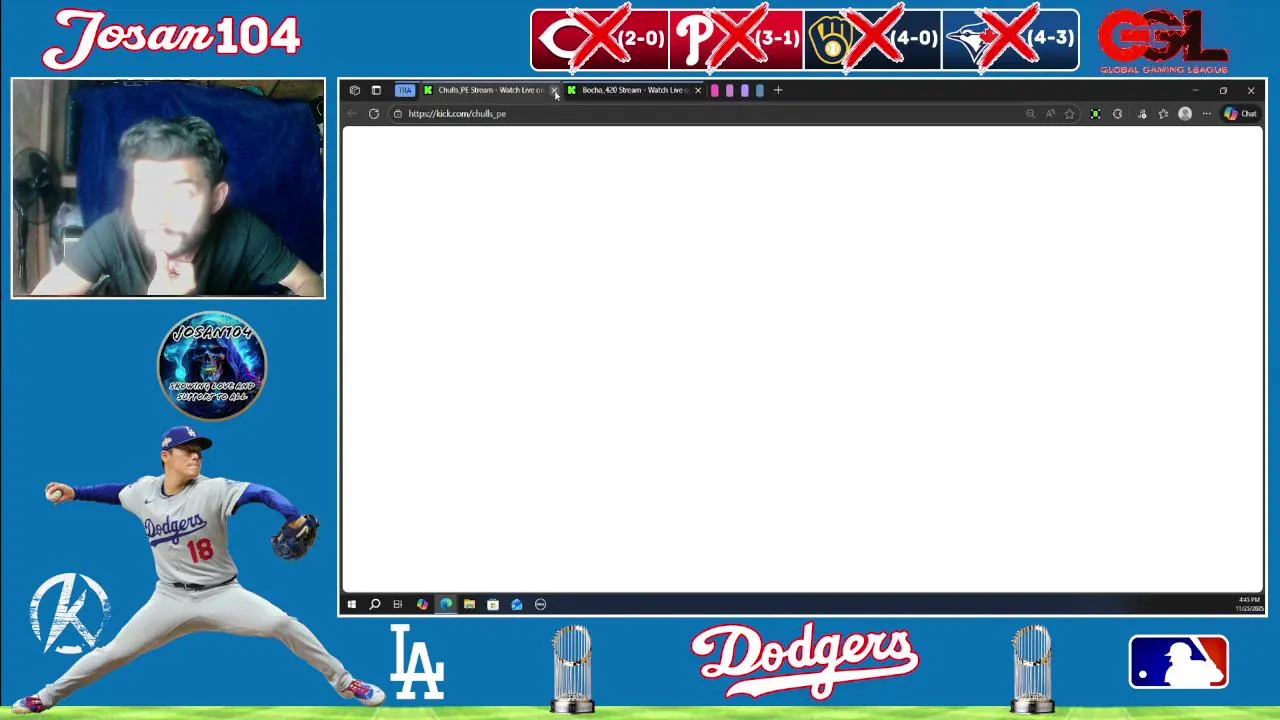Close the Bocha_420 Stream tab
This screenshot has height=720, width=1280.
[x=698, y=90]
